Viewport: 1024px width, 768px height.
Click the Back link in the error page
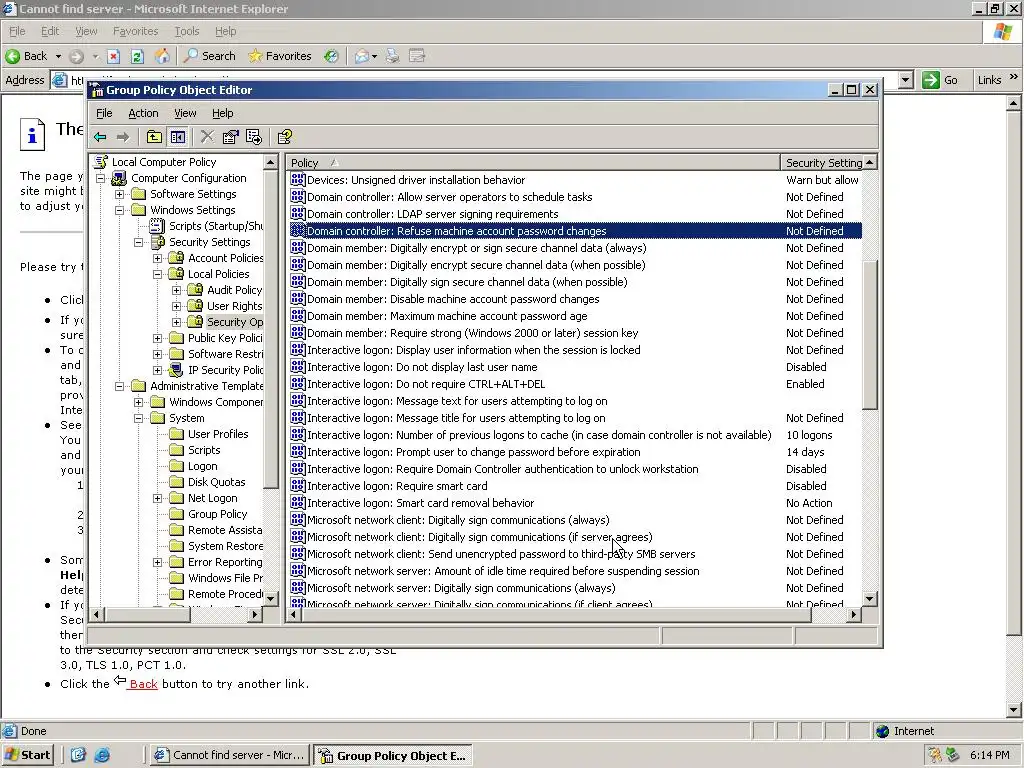click(143, 684)
